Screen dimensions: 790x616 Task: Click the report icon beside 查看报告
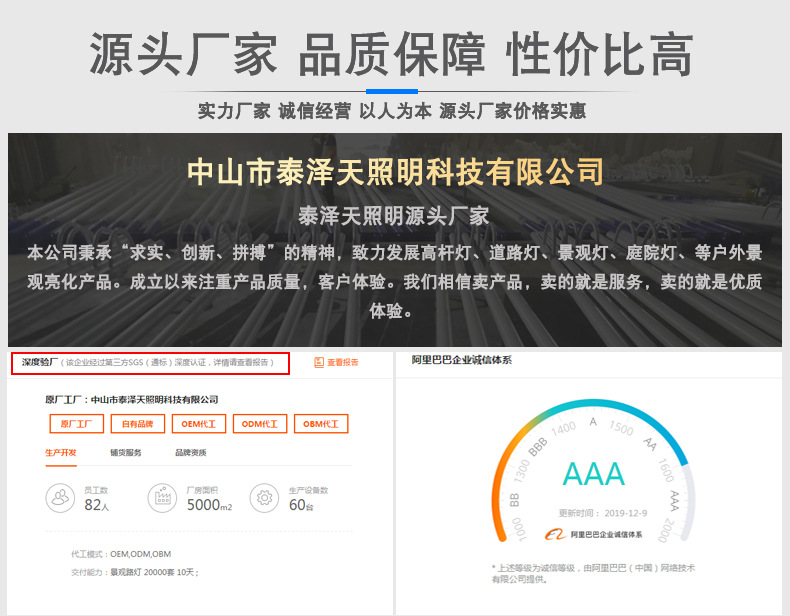click(319, 362)
